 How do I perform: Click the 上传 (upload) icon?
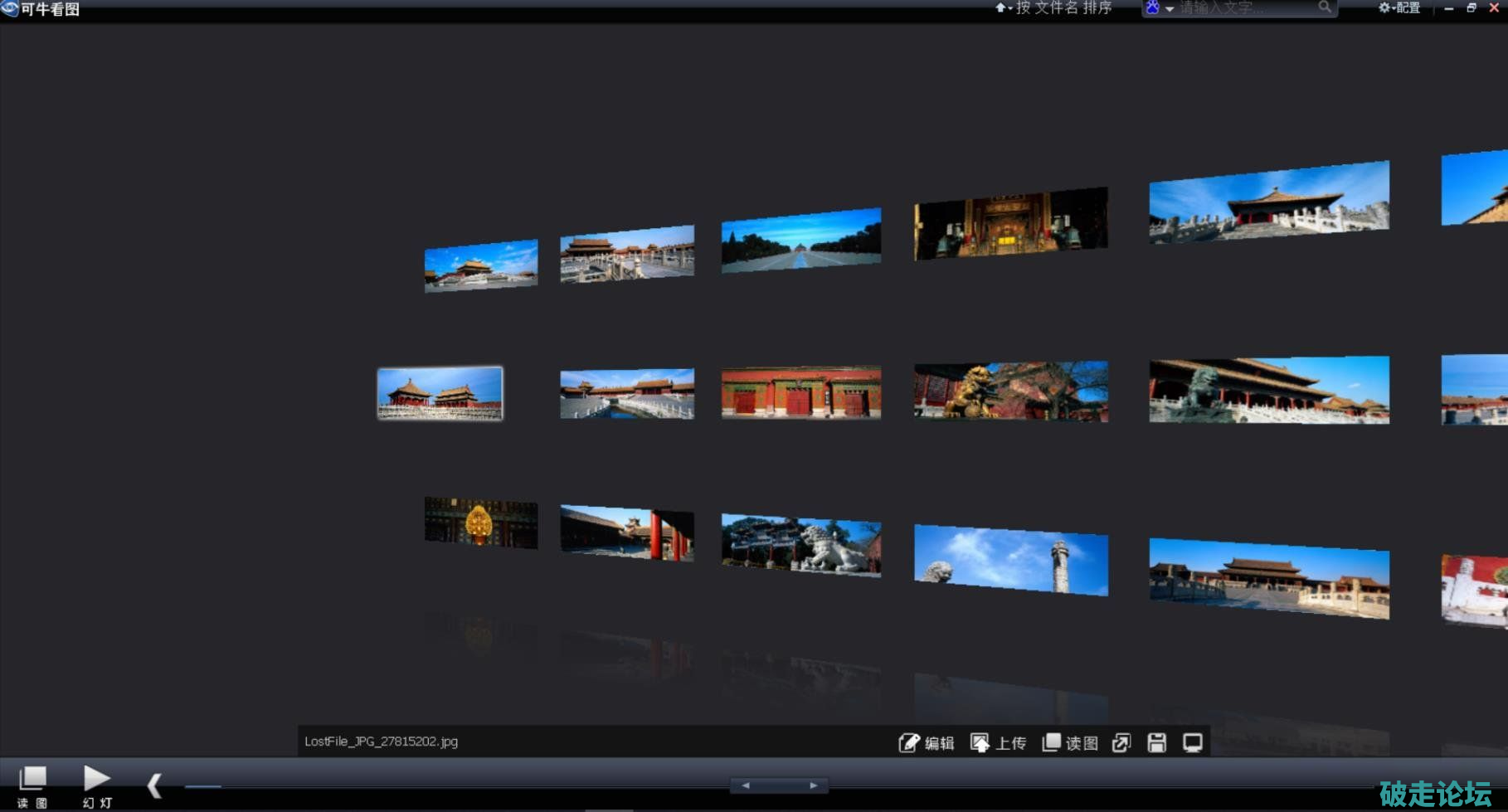click(980, 743)
